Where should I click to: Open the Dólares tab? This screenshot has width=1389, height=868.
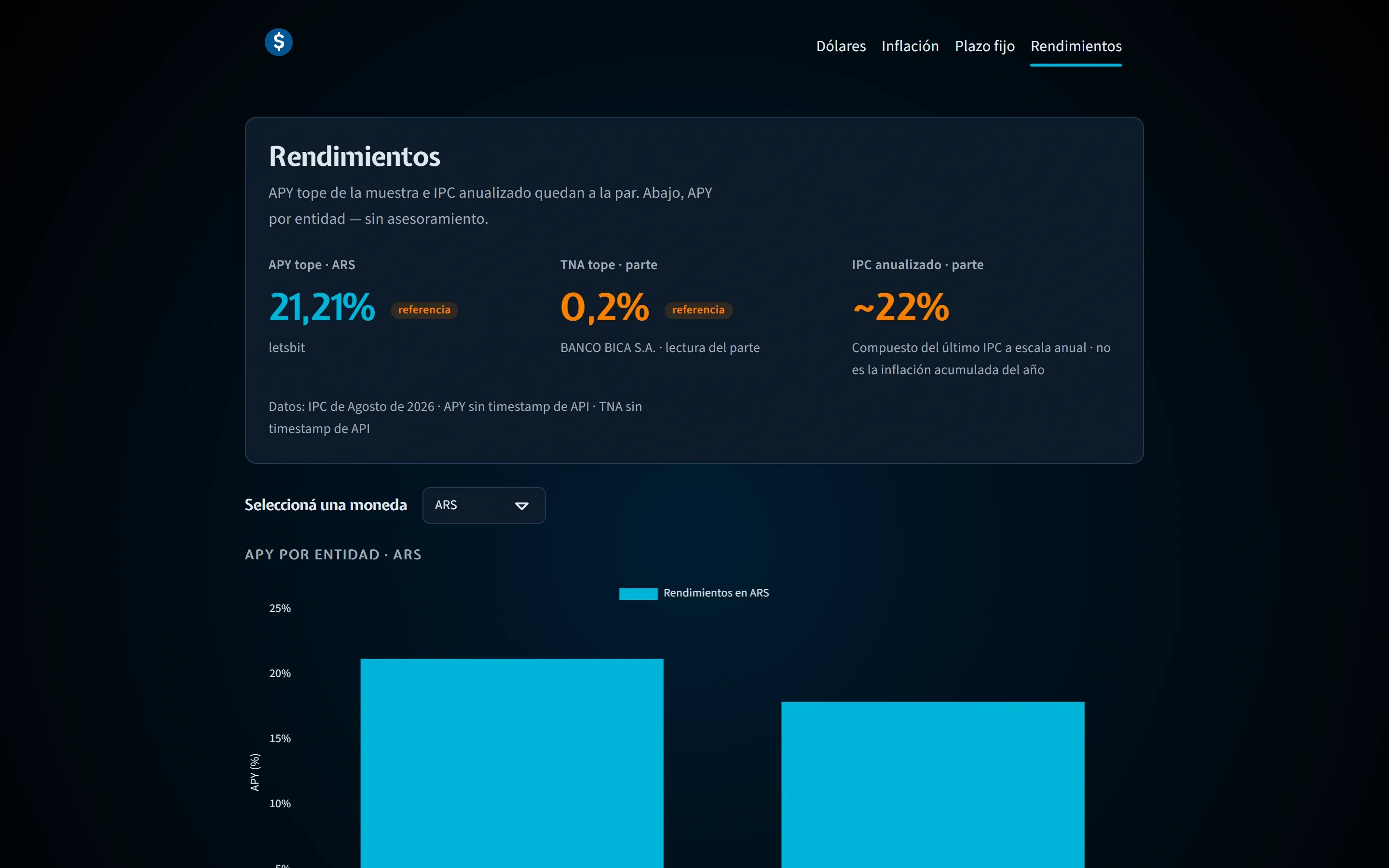[841, 46]
